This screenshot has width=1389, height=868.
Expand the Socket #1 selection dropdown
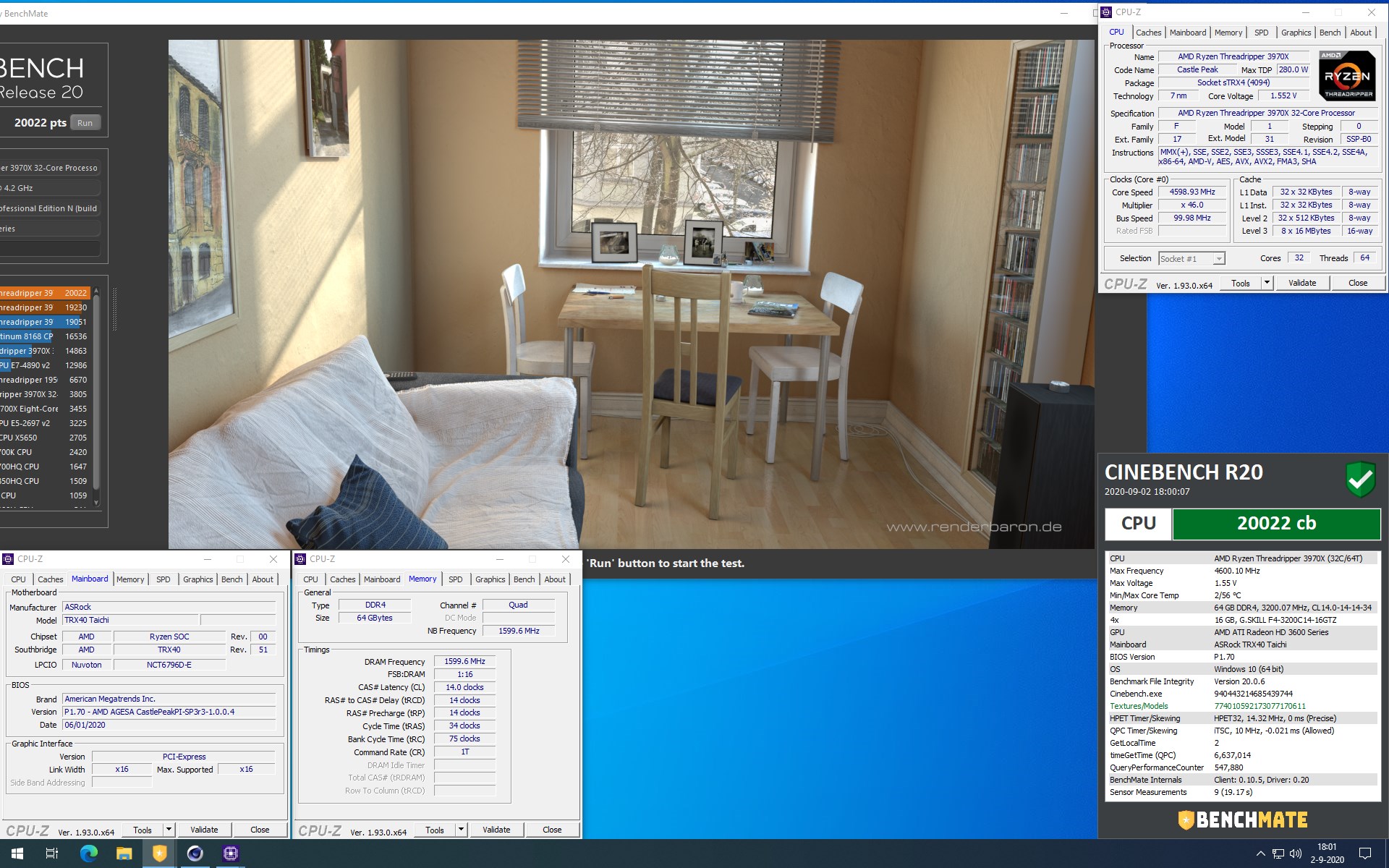coord(1219,259)
